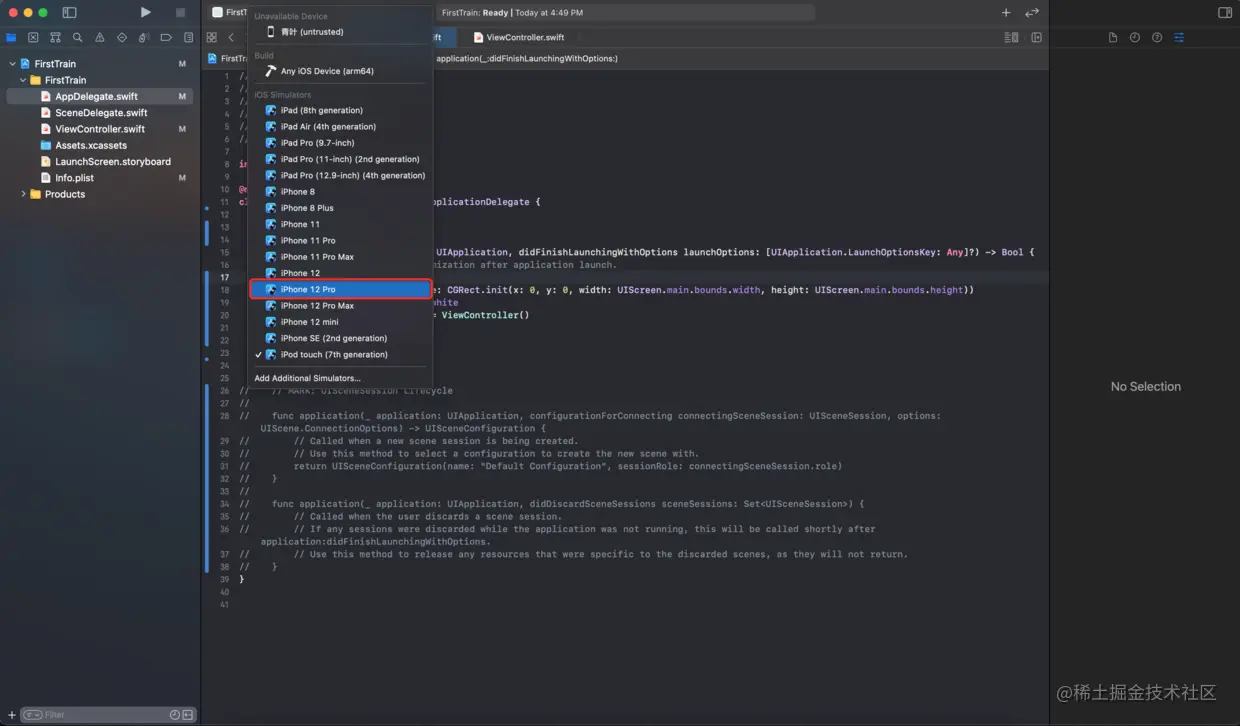Image resolution: width=1240 pixels, height=726 pixels.
Task: Open the Report navigator
Action: coord(188,37)
